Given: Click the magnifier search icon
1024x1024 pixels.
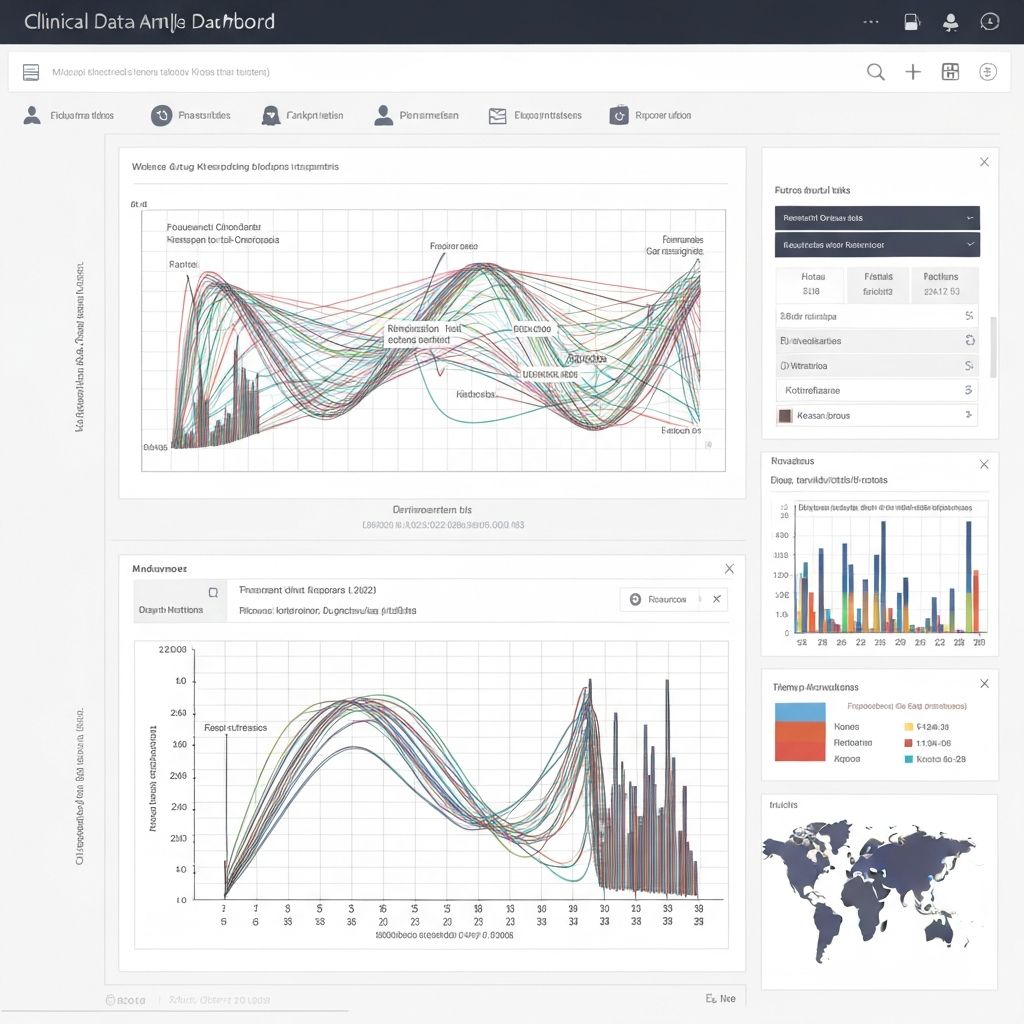Looking at the screenshot, I should 876,72.
